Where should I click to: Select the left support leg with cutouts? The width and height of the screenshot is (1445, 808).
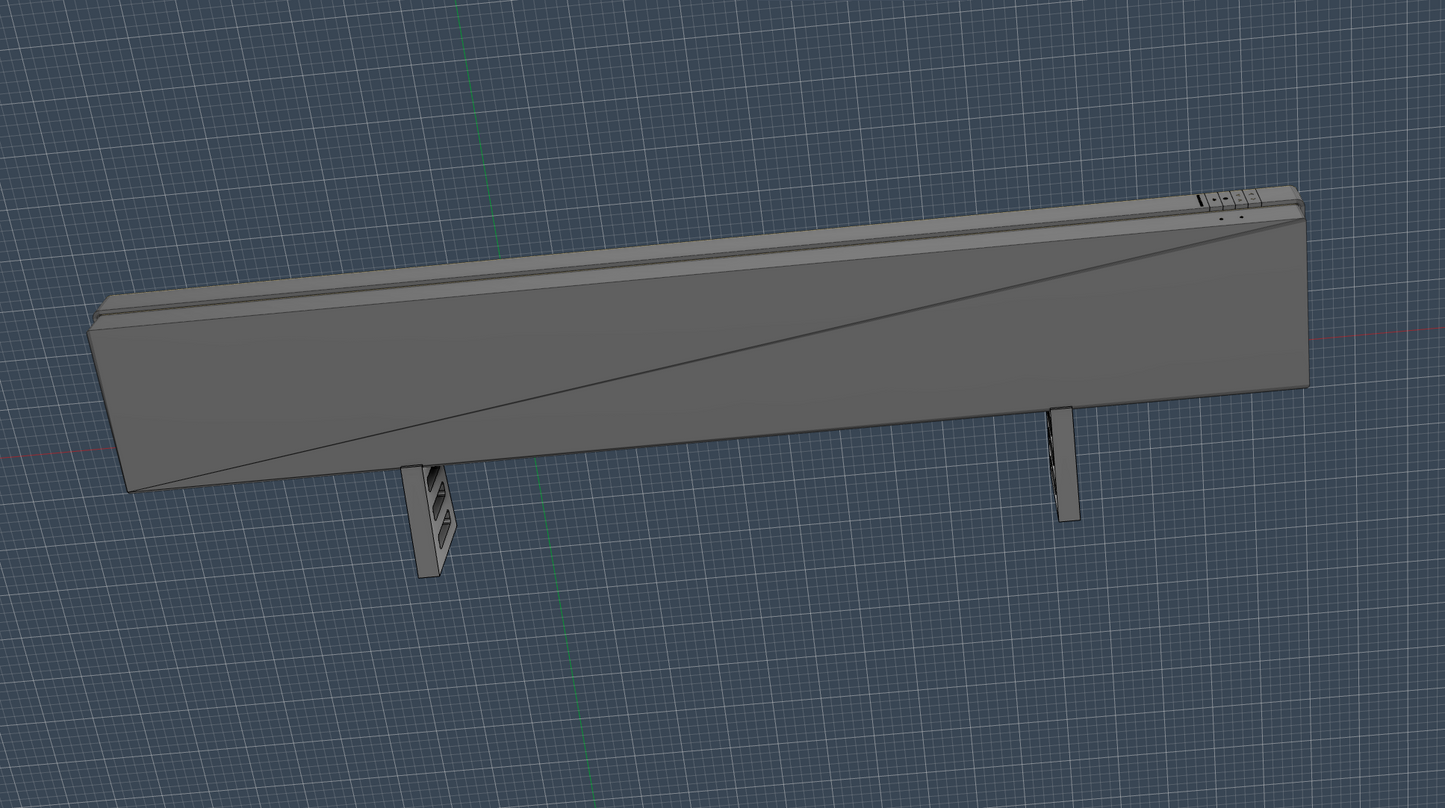tap(428, 521)
